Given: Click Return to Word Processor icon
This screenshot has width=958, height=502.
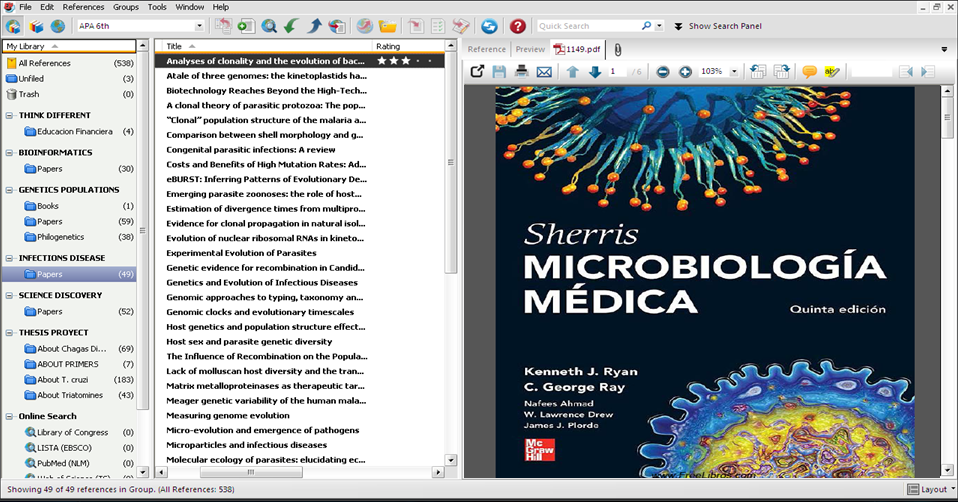Looking at the screenshot, I should point(461,26).
